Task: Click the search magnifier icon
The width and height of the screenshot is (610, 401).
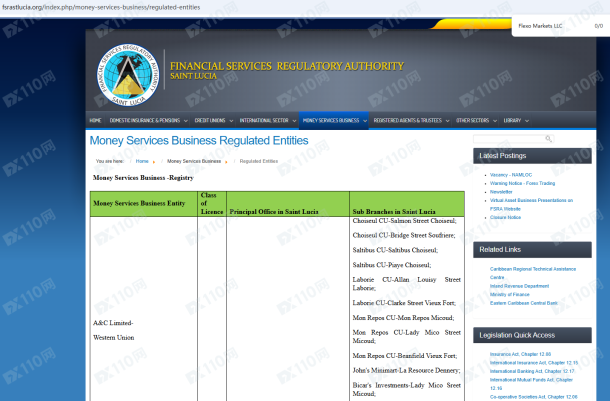Action: tap(548, 139)
